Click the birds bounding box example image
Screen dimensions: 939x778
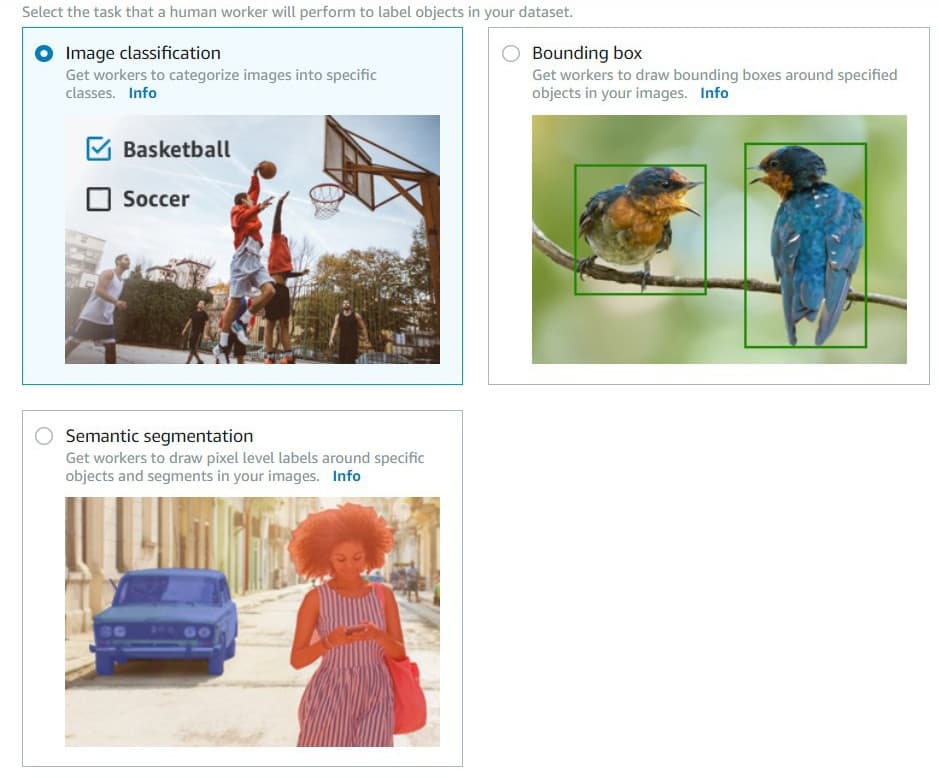point(719,239)
